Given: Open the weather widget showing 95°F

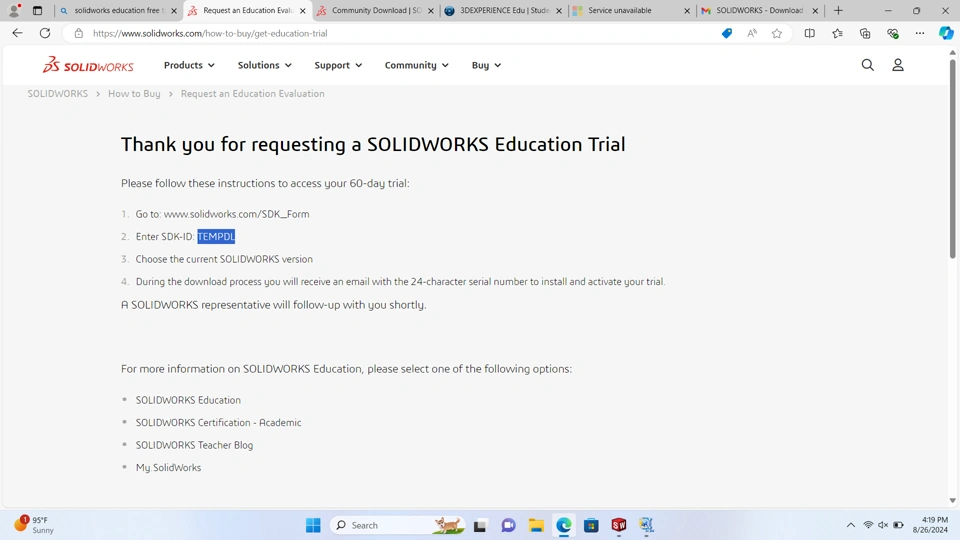Looking at the screenshot, I should tap(35, 525).
